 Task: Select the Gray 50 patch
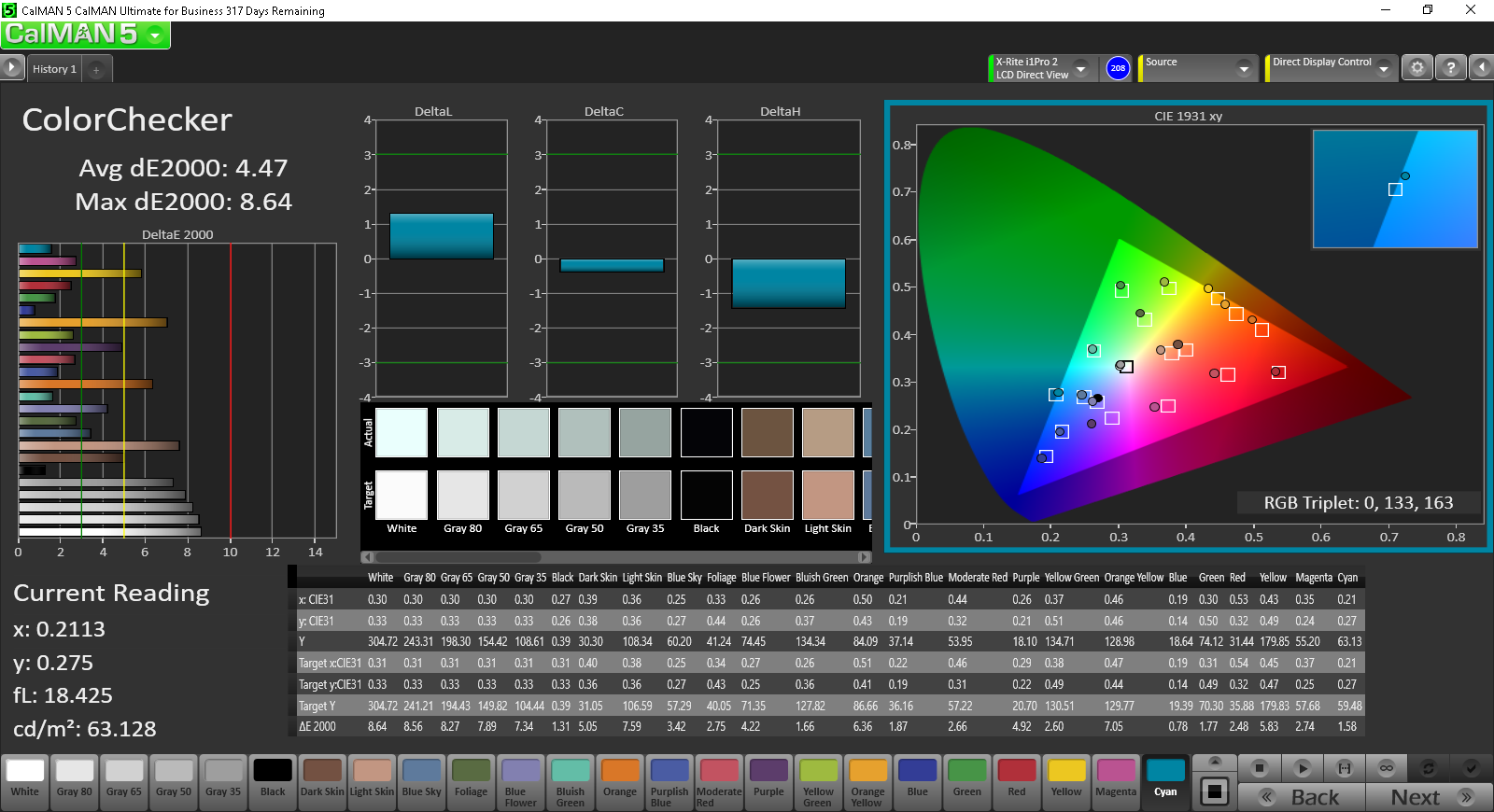(174, 782)
